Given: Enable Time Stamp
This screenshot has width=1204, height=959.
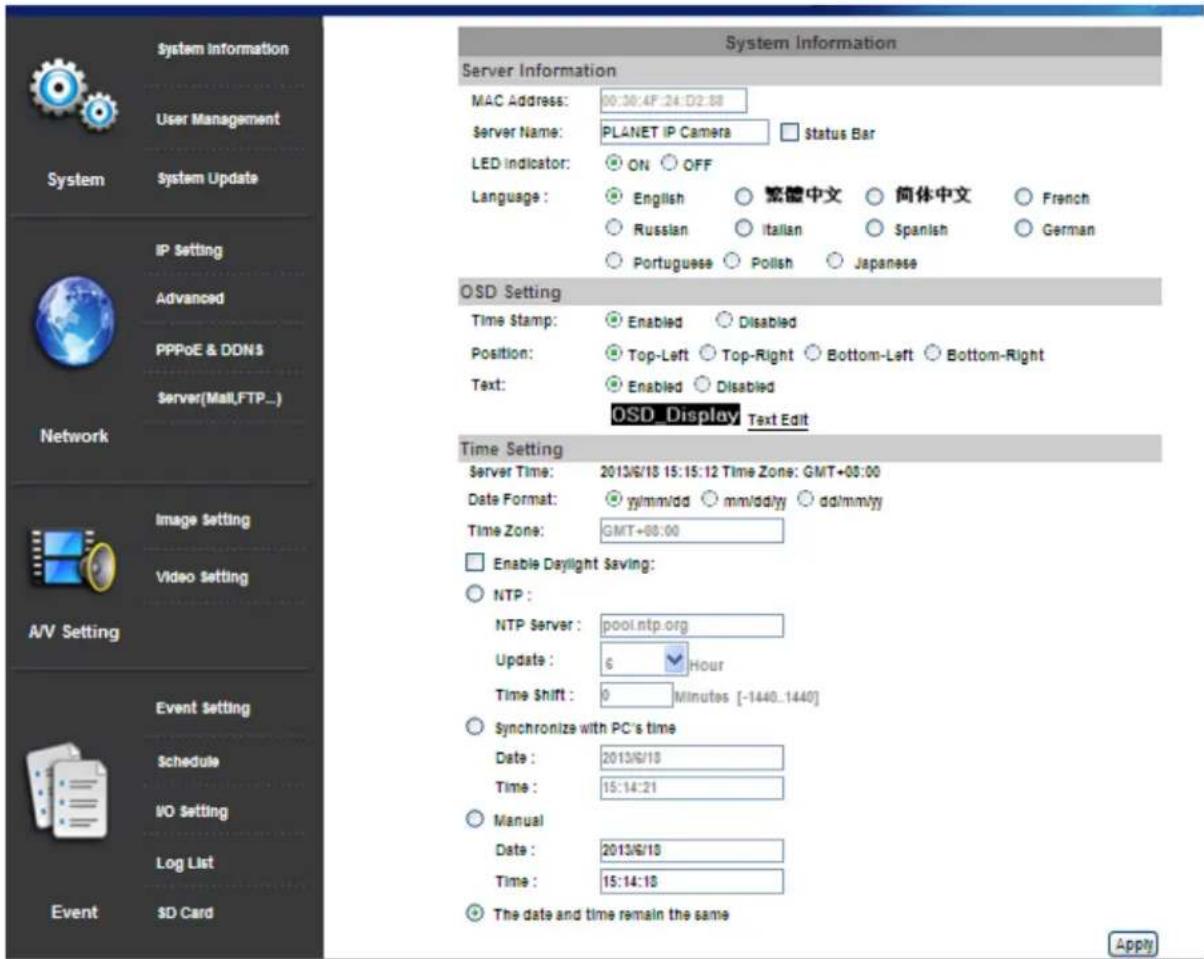Looking at the screenshot, I should (x=614, y=321).
